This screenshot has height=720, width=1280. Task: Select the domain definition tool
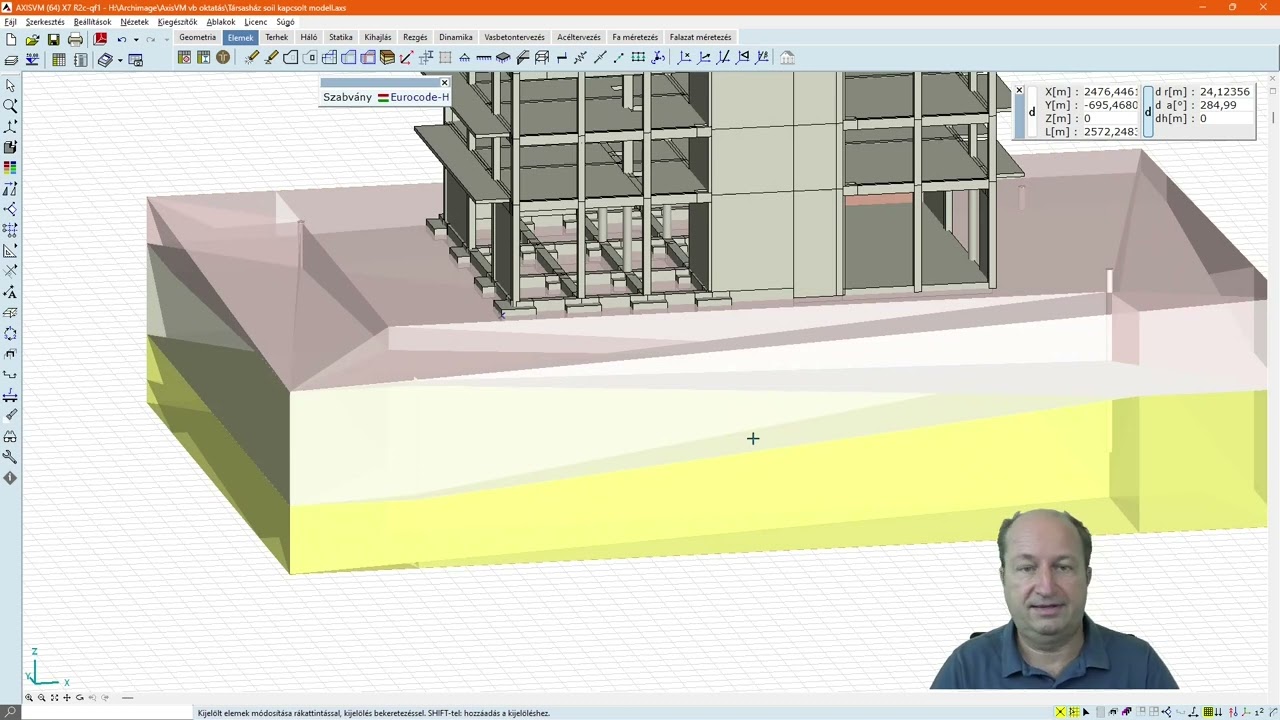pos(291,58)
